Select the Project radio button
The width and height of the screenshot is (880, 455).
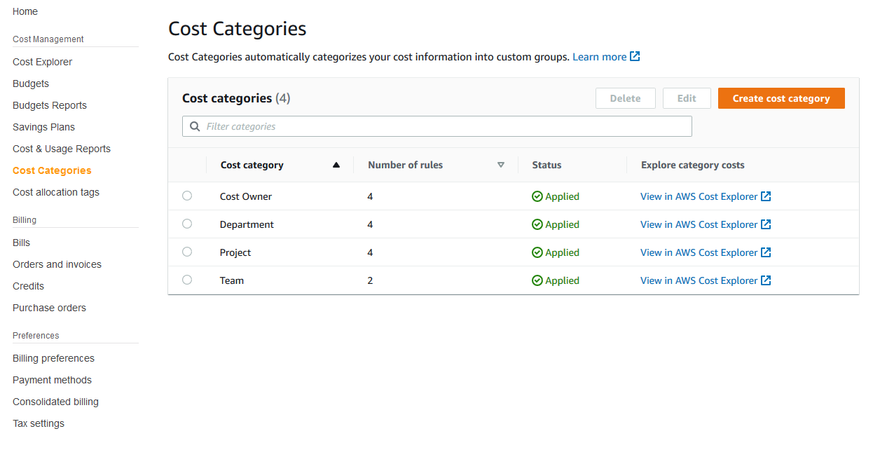click(x=187, y=253)
